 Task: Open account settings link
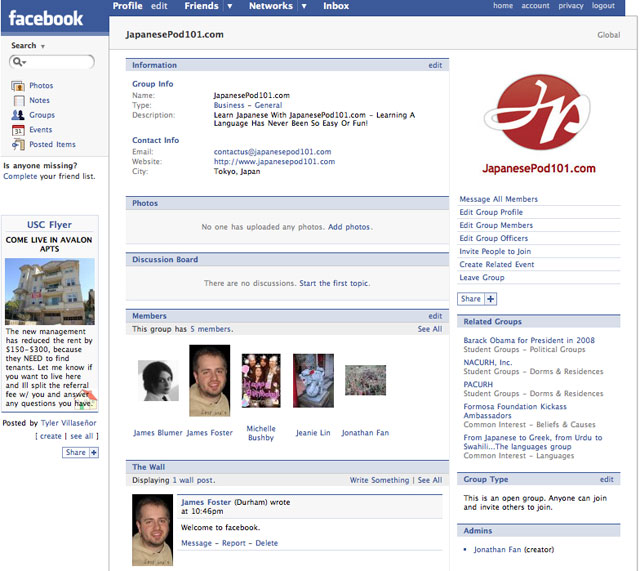[535, 5]
